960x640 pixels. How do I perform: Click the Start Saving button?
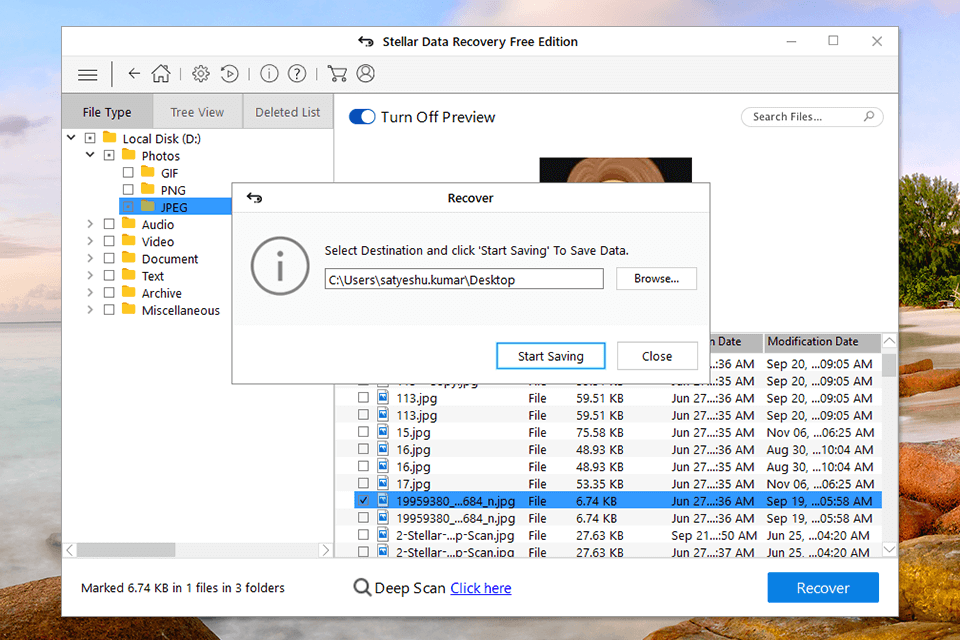[x=551, y=356]
